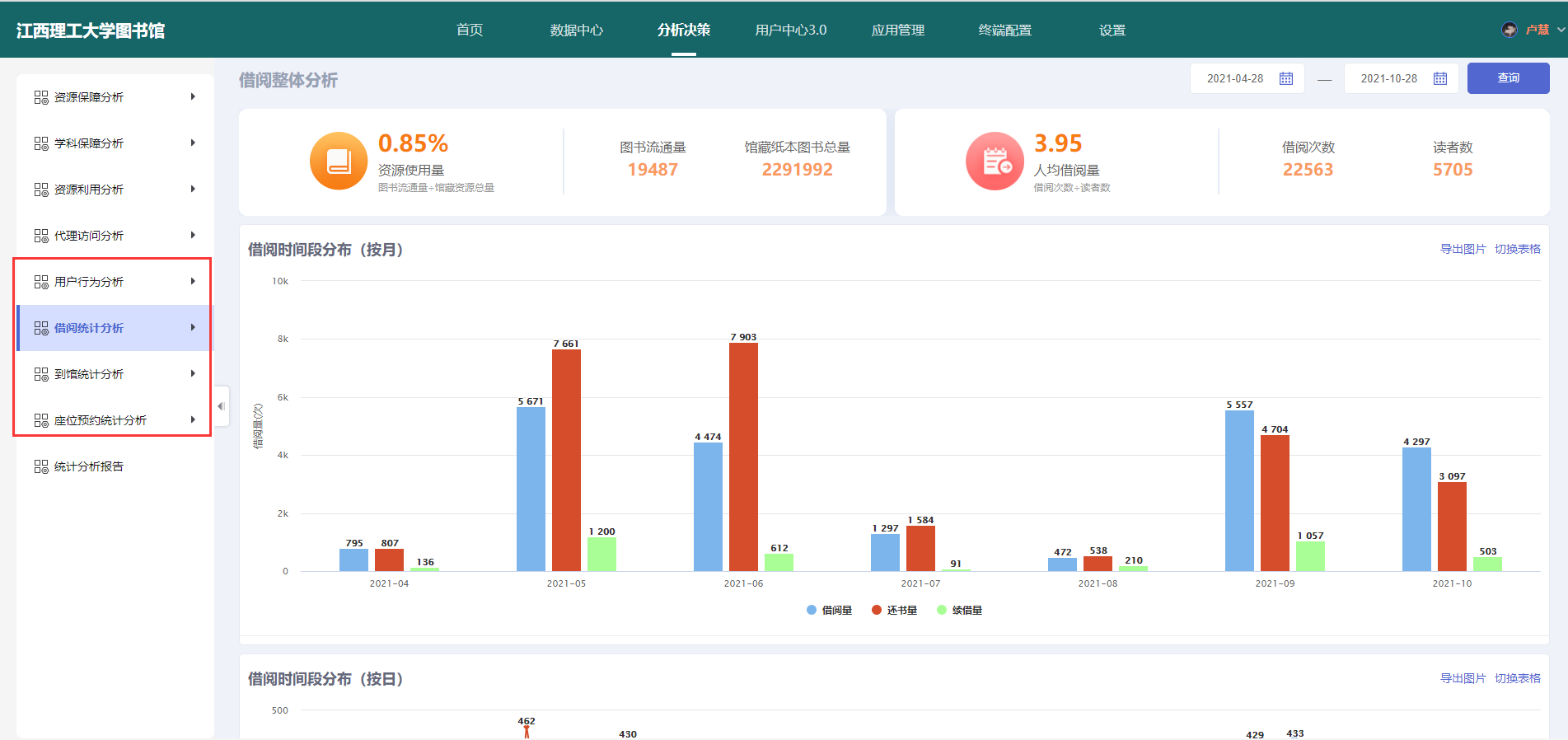Click the 借阅统计分析 sidebar grid icon
This screenshot has width=1568, height=740.
[x=41, y=328]
